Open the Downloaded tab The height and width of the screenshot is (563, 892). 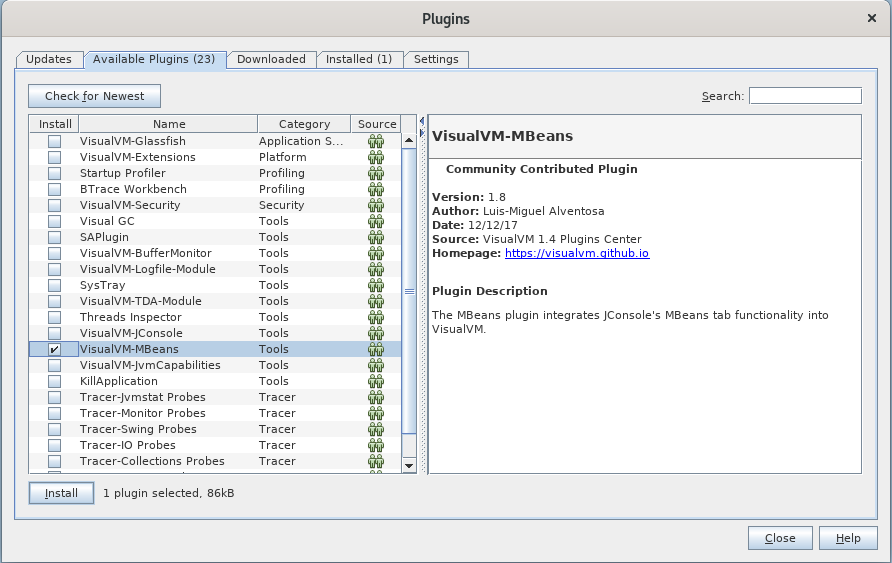pyautogui.click(x=271, y=59)
